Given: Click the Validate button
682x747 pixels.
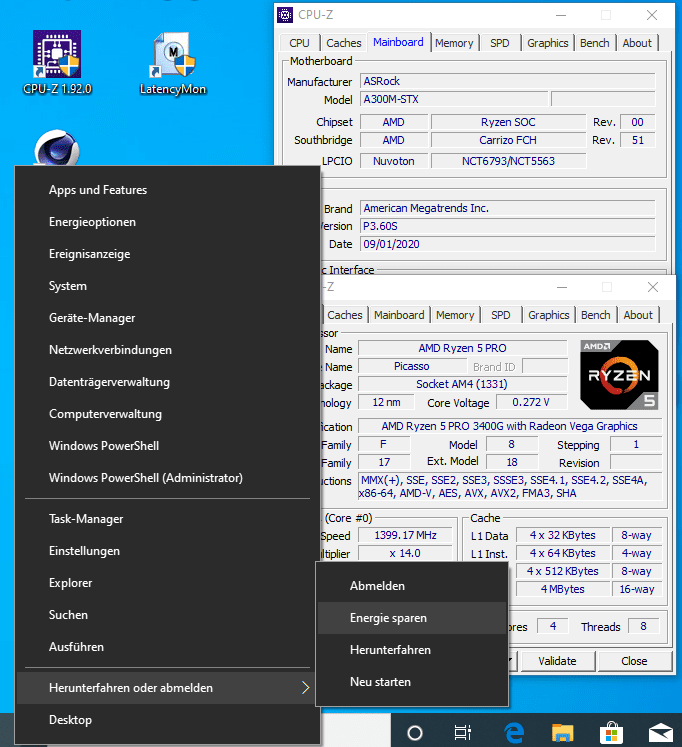Looking at the screenshot, I should (558, 661).
